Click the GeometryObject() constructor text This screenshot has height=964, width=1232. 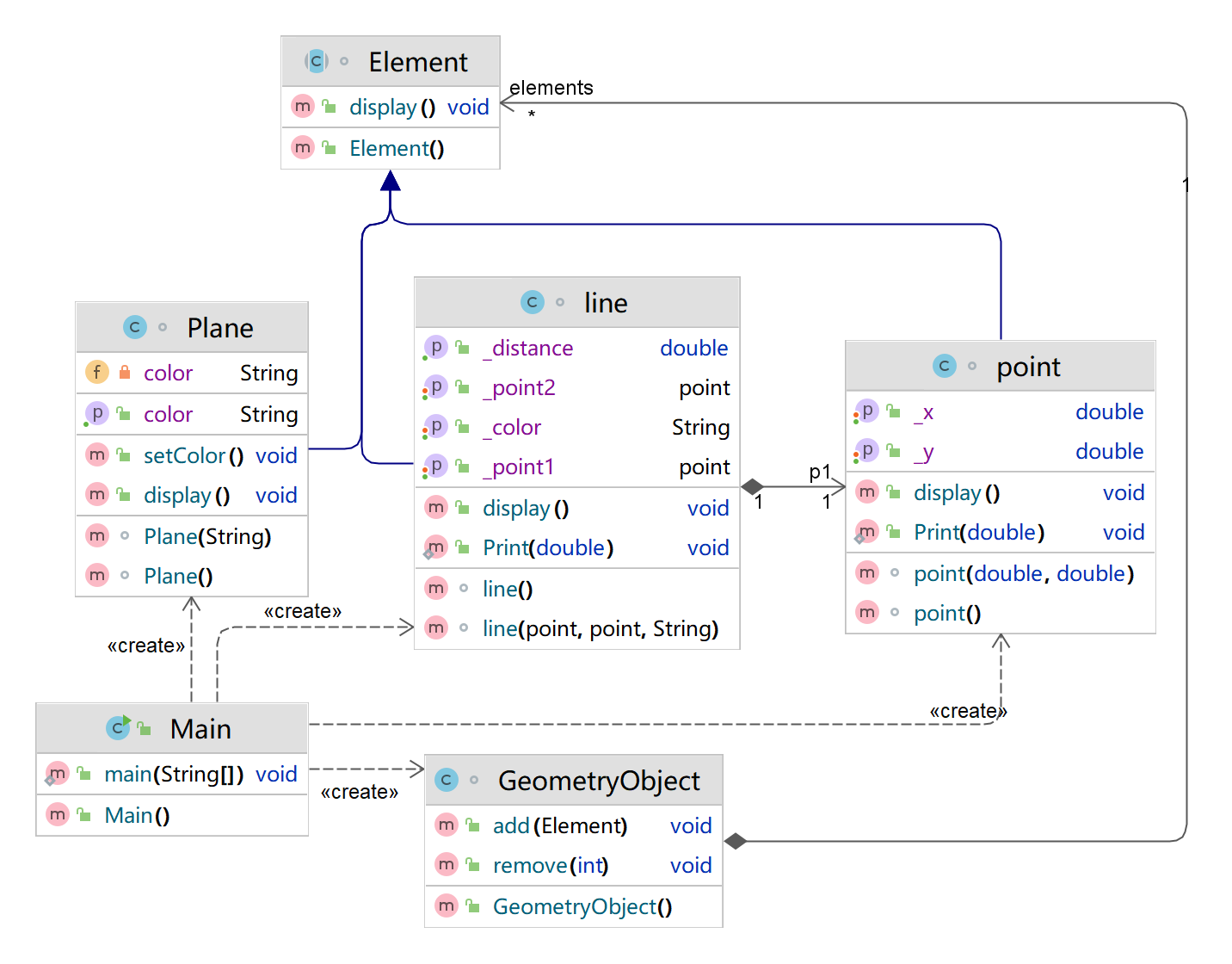coord(582,907)
